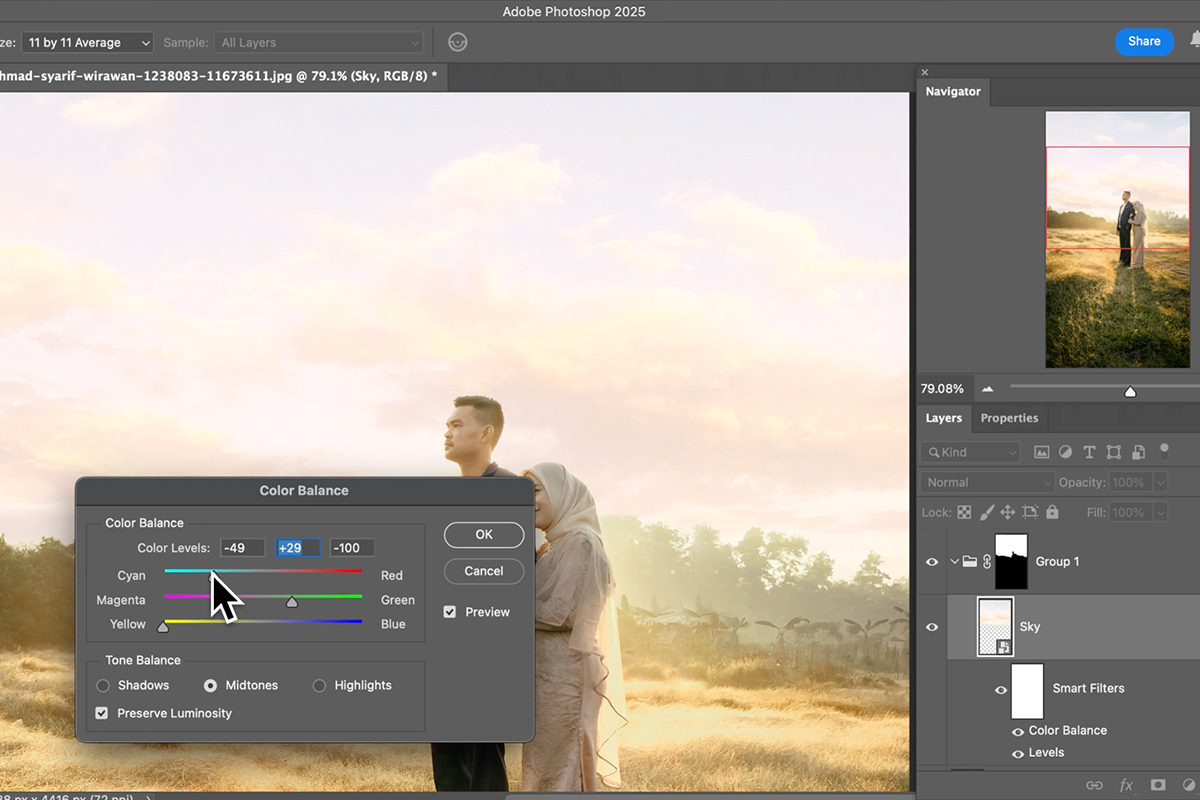Click the add layer mask icon

[x=1158, y=785]
